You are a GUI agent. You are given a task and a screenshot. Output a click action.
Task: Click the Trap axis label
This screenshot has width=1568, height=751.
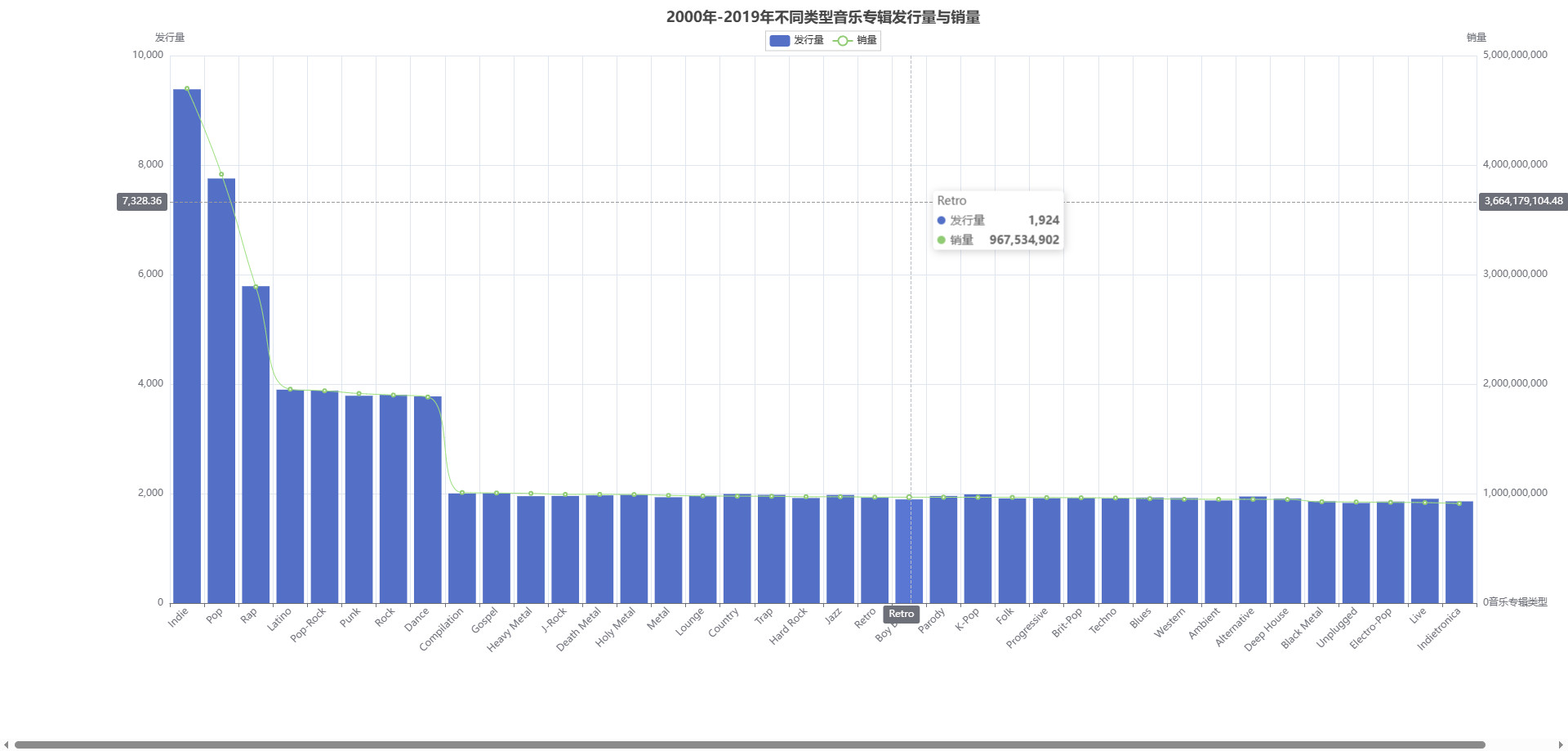(764, 615)
